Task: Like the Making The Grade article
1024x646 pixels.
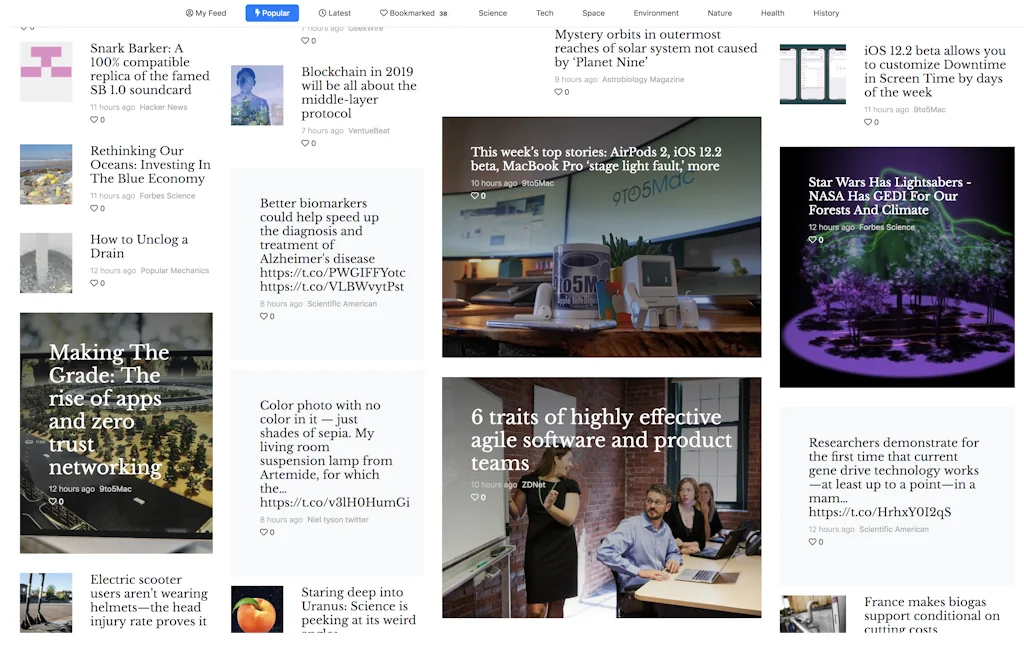Action: [56, 502]
